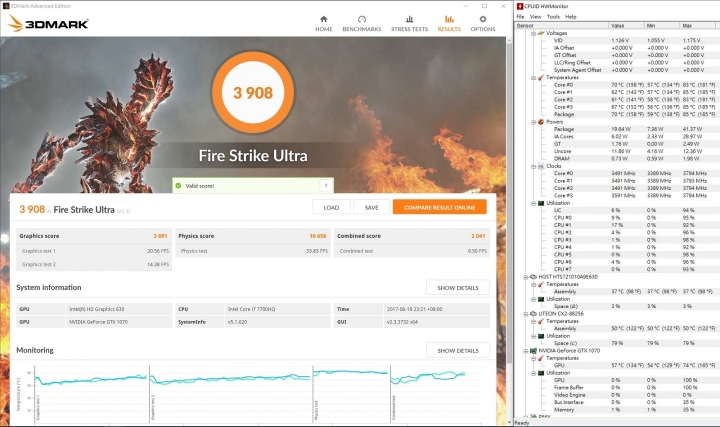Image resolution: width=720 pixels, height=427 pixels.
Task: Click the Load button
Action: pyautogui.click(x=331, y=208)
